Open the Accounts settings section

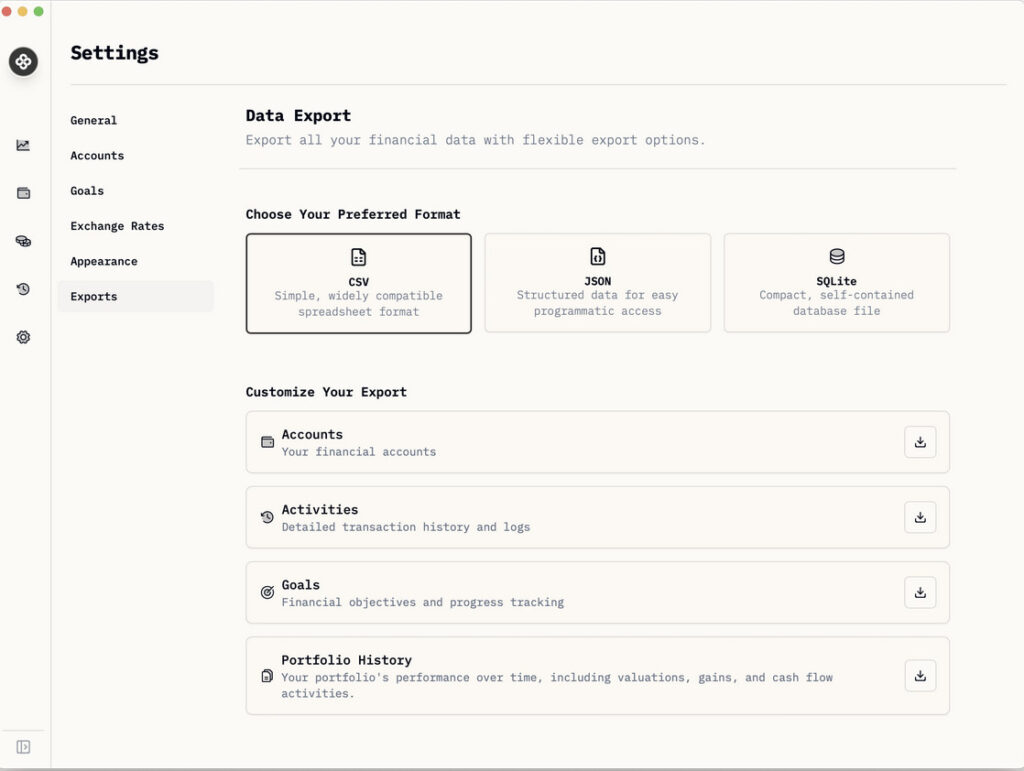click(97, 156)
